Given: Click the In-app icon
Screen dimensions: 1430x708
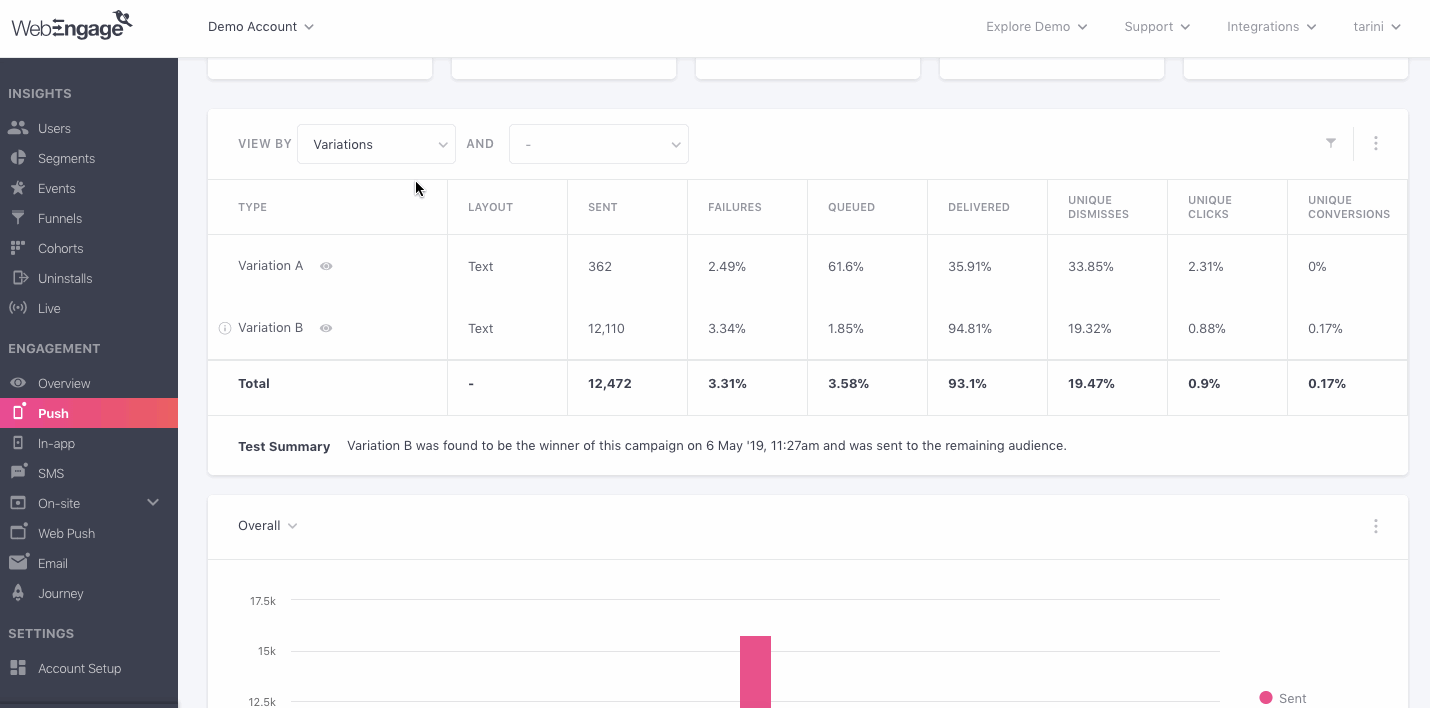Looking at the screenshot, I should [18, 443].
